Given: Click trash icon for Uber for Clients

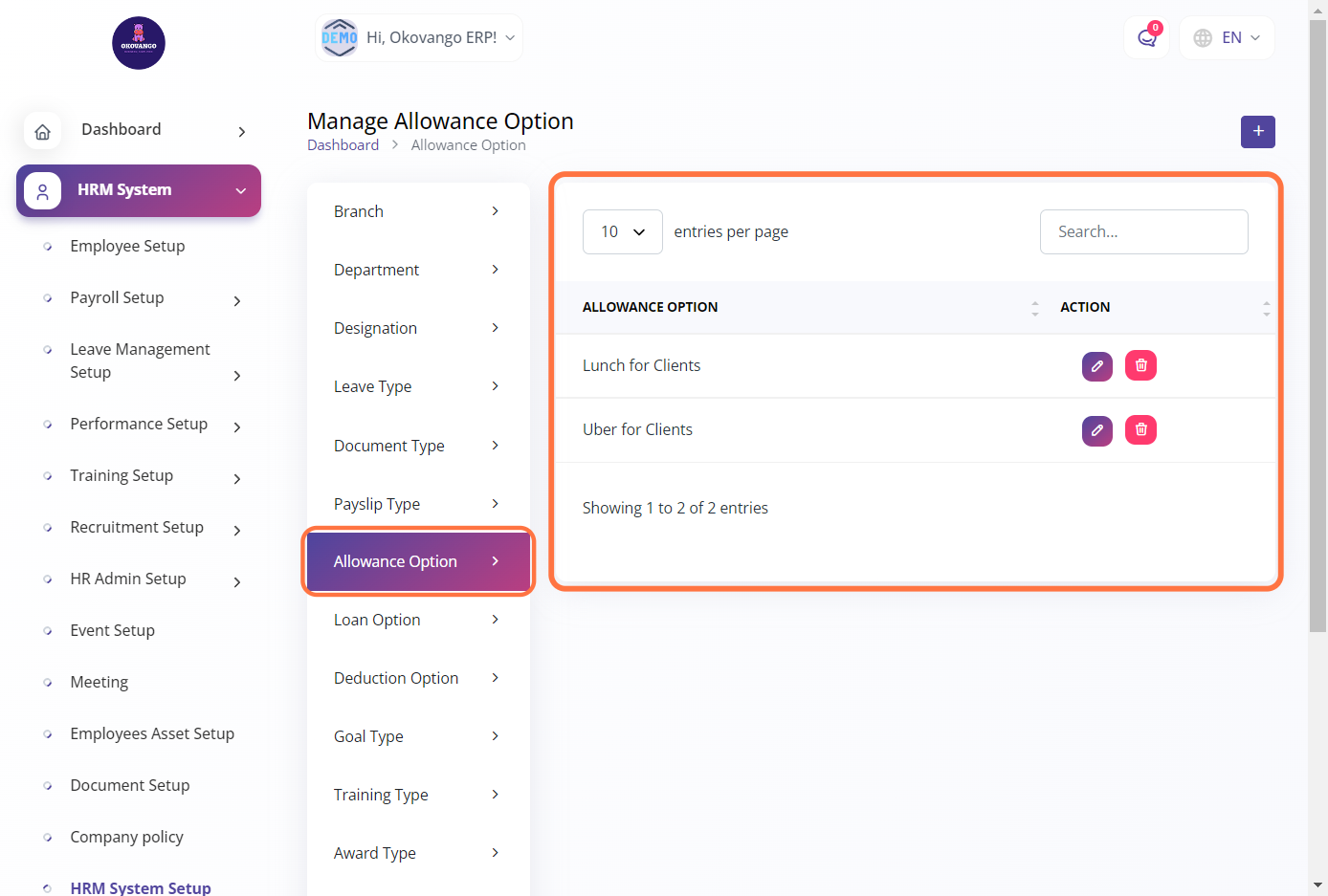Looking at the screenshot, I should (x=1140, y=430).
